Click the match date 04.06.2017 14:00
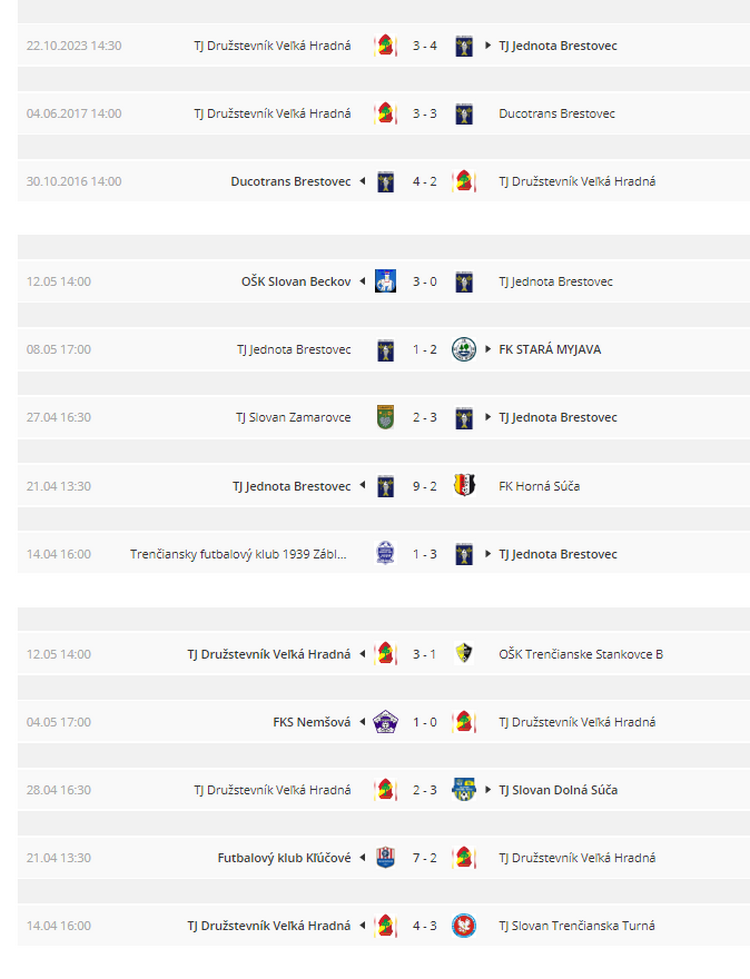The image size is (750, 979). 74,114
